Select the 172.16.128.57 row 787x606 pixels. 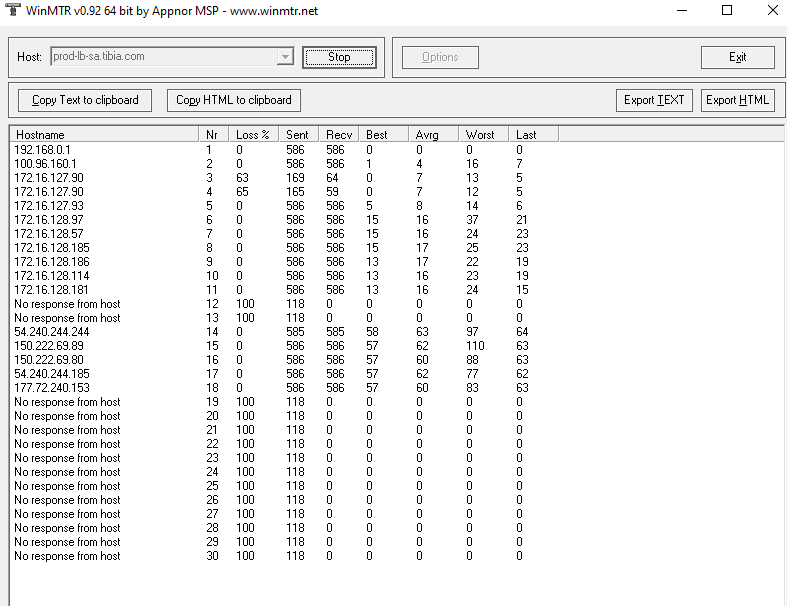284,234
